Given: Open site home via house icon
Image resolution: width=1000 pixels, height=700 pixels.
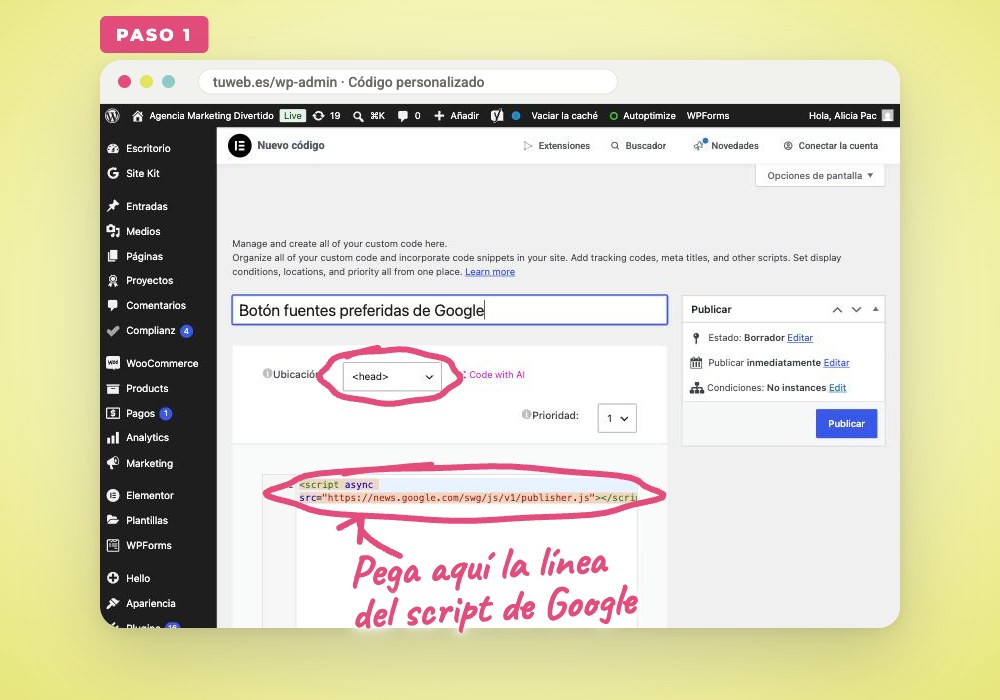Looking at the screenshot, I should (137, 116).
